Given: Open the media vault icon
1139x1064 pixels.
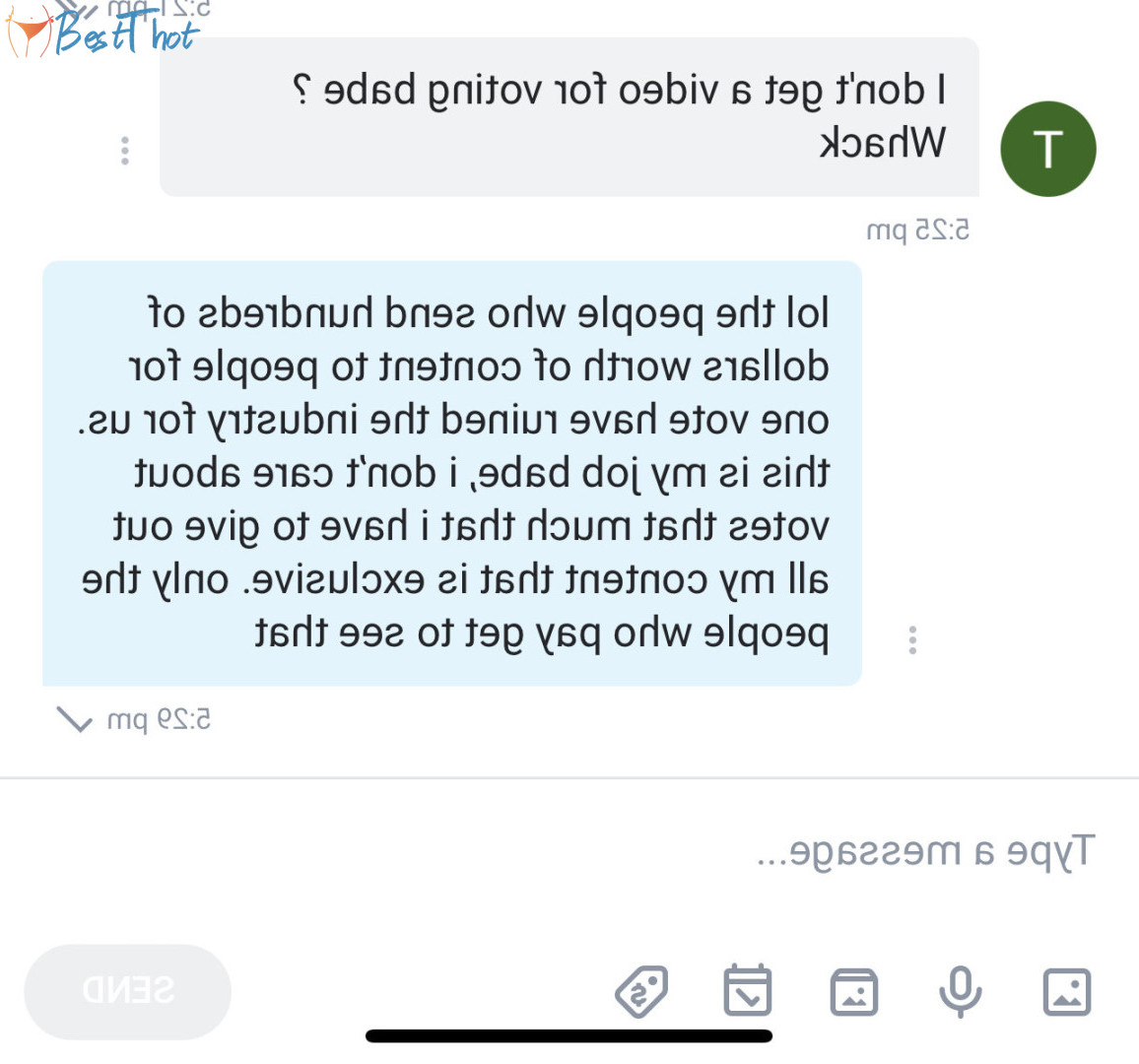Looking at the screenshot, I should click(x=853, y=991).
